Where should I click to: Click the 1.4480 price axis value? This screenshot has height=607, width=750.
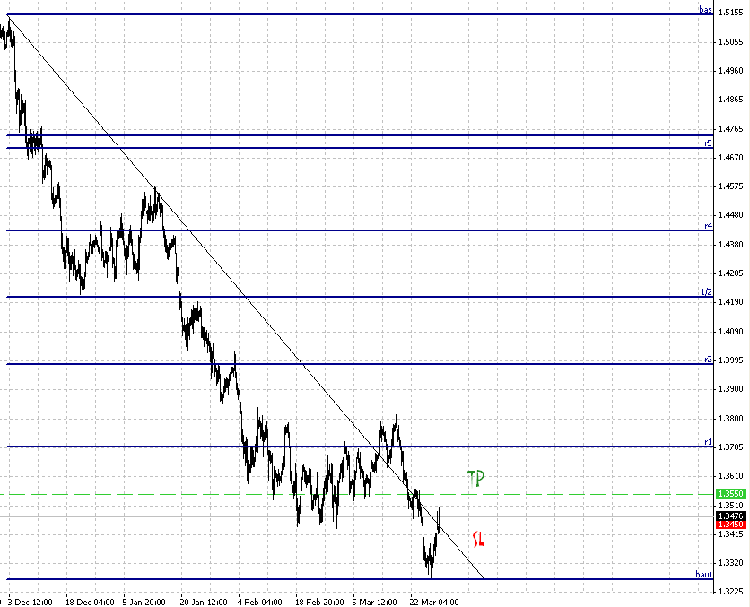pos(731,215)
